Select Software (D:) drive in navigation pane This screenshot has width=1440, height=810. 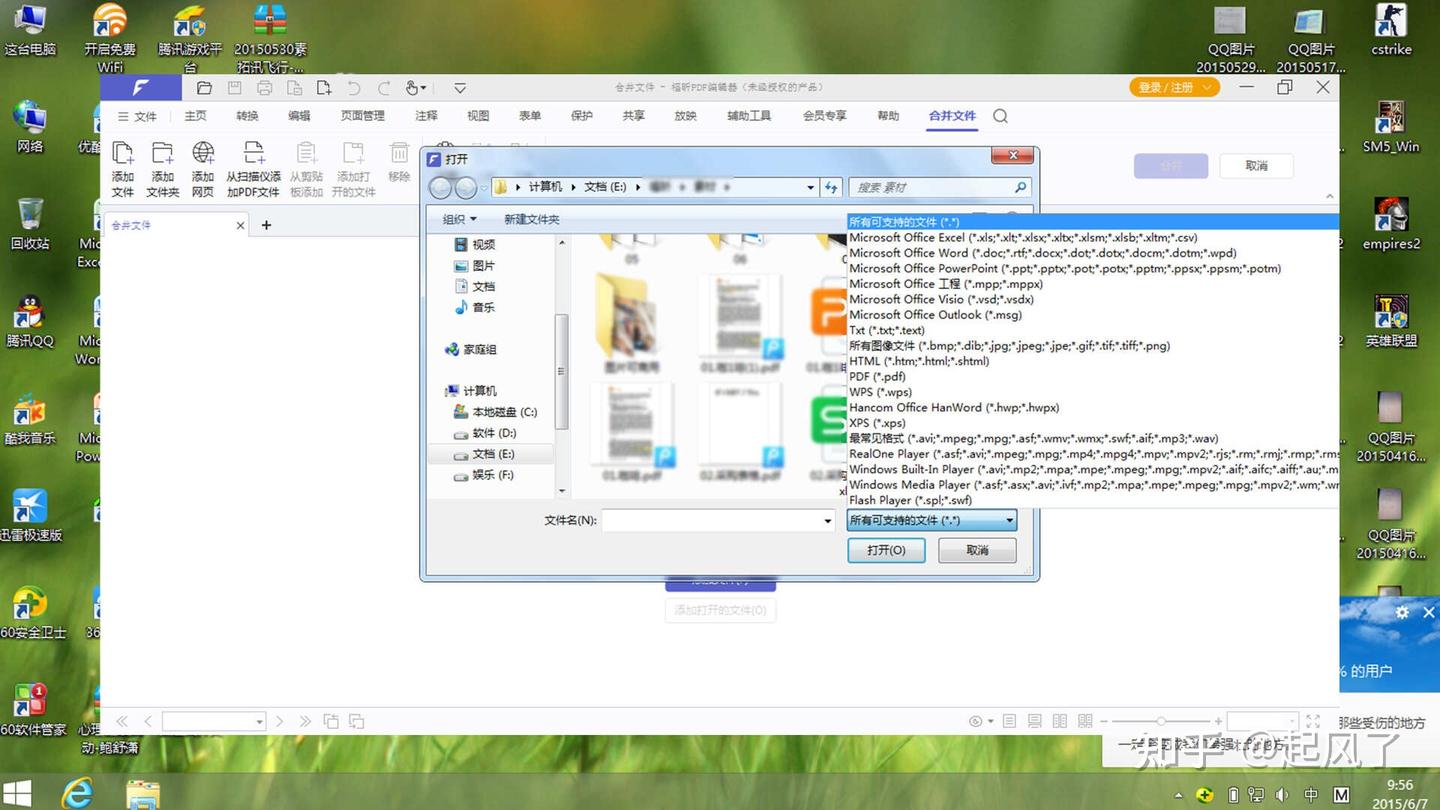pos(485,433)
